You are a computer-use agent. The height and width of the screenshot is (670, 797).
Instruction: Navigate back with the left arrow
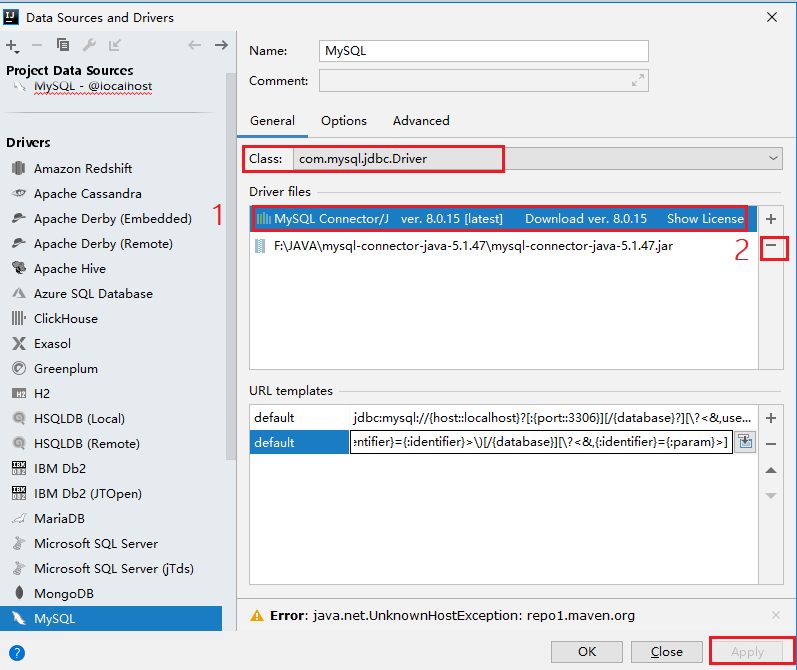tap(194, 45)
